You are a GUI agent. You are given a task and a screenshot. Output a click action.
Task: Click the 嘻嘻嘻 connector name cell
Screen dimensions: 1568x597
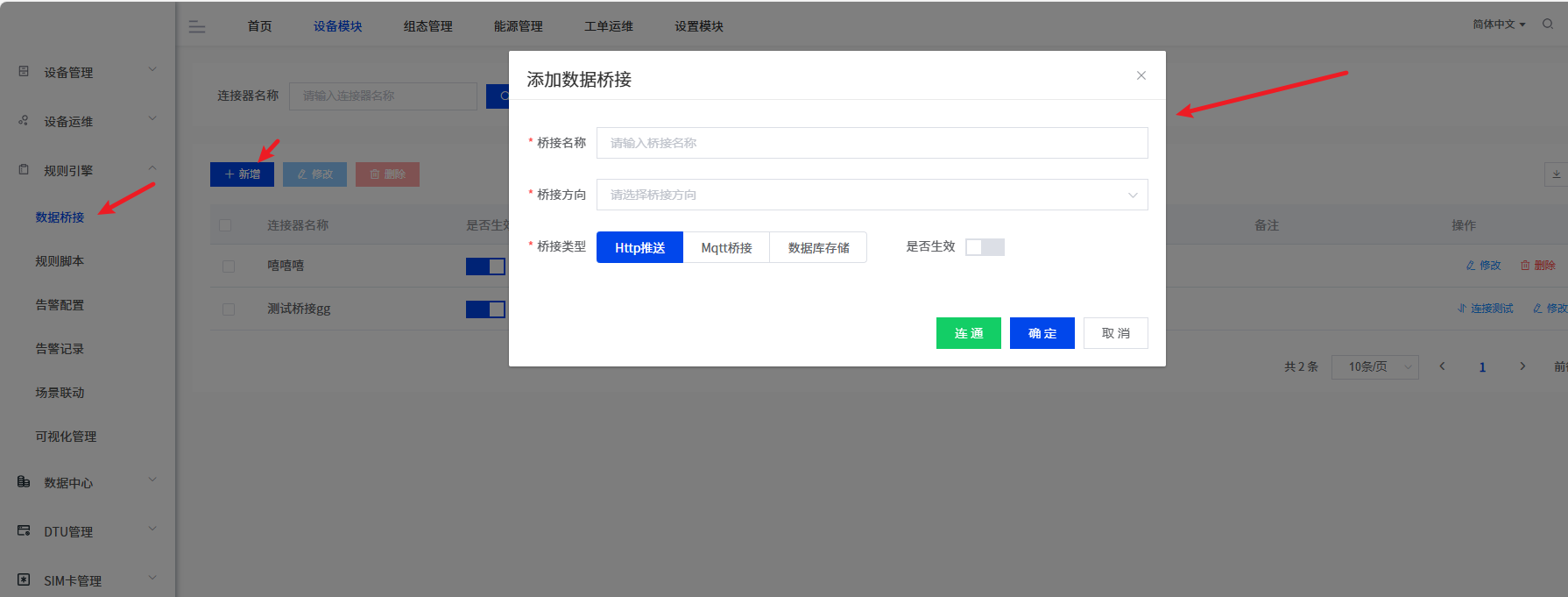pyautogui.click(x=286, y=266)
